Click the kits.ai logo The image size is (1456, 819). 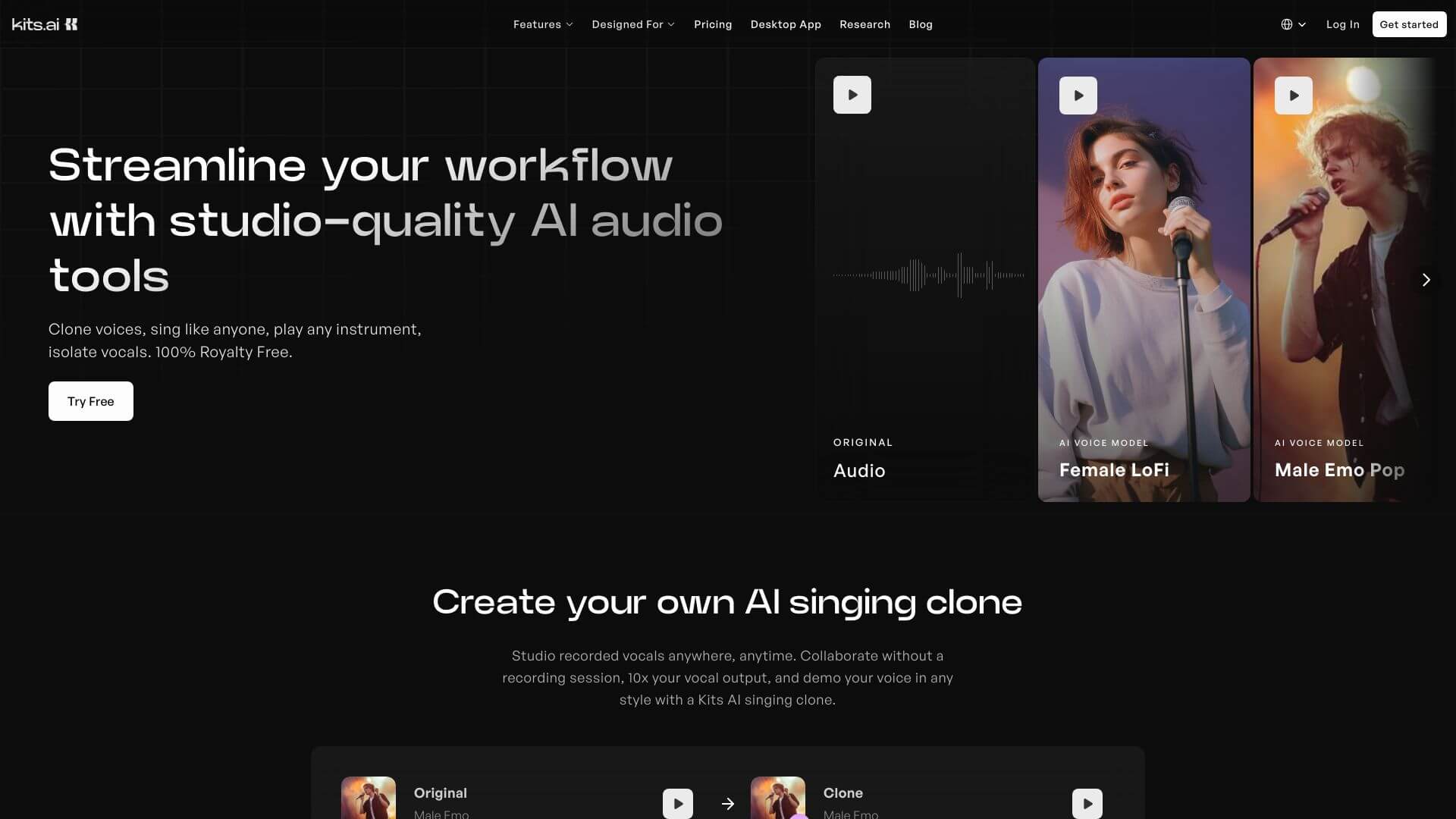[43, 24]
